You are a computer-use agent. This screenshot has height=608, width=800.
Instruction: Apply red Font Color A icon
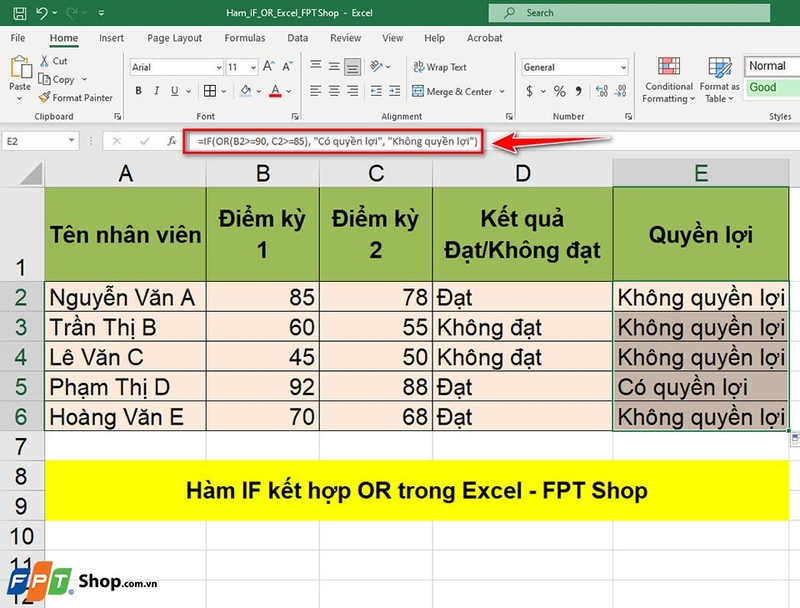tap(276, 91)
